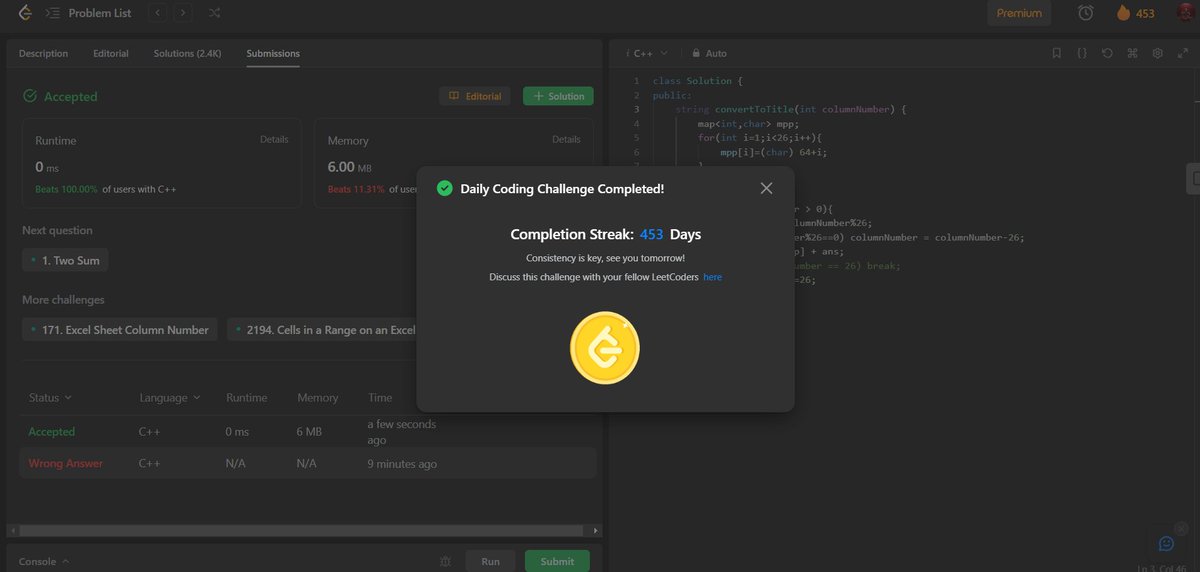1200x572 pixels.
Task: Go to previous problem arrow
Action: point(158,13)
